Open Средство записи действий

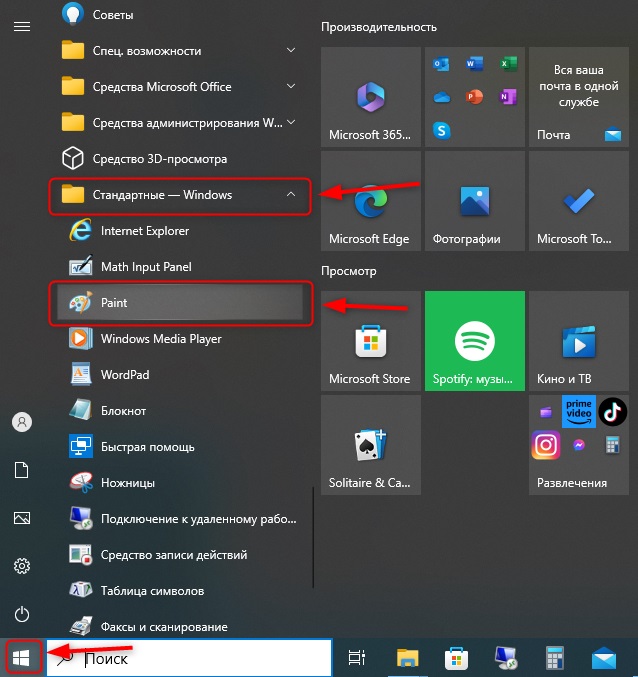tap(180, 555)
